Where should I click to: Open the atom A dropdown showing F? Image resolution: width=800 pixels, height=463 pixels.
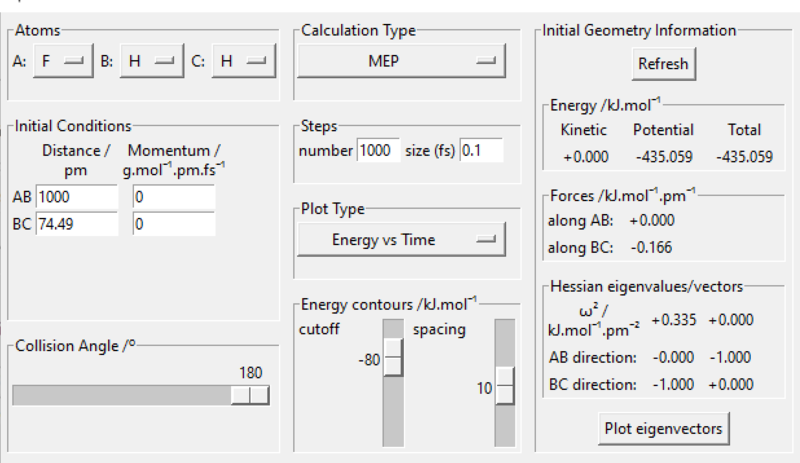pyautogui.click(x=62, y=61)
